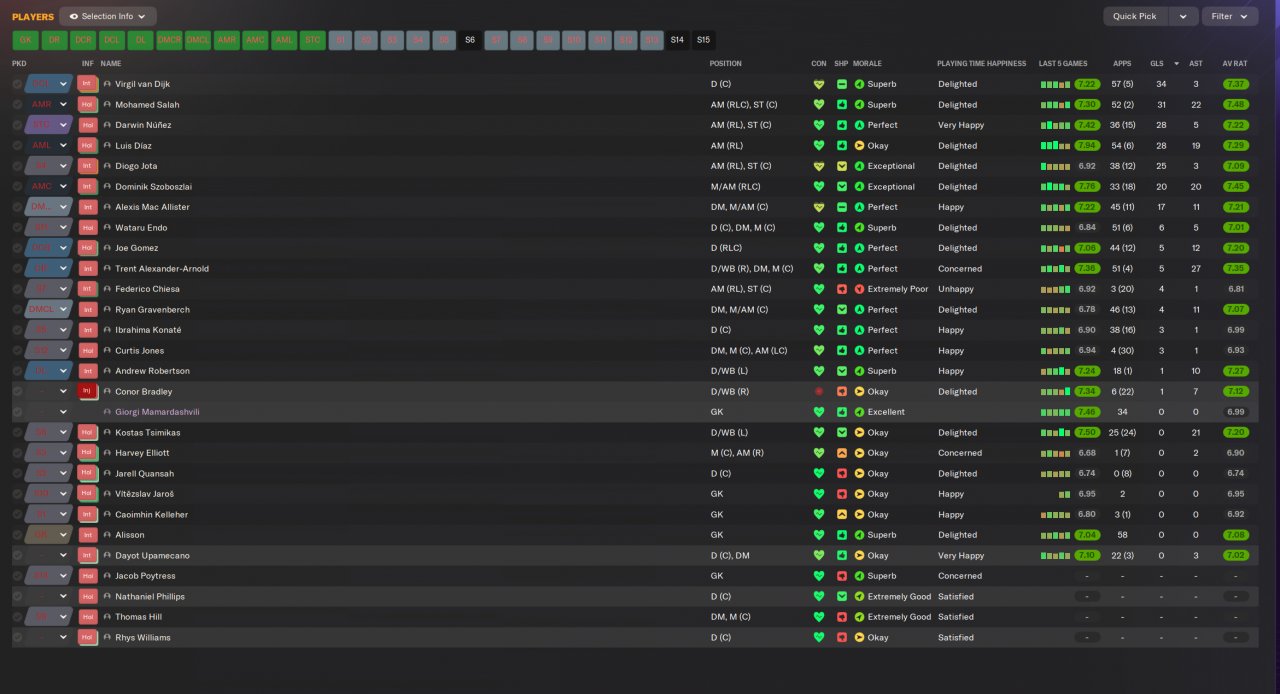This screenshot has height=694, width=1280.
Task: Open the position dropdown for Dominik Szoboszlai
Action: (x=63, y=186)
